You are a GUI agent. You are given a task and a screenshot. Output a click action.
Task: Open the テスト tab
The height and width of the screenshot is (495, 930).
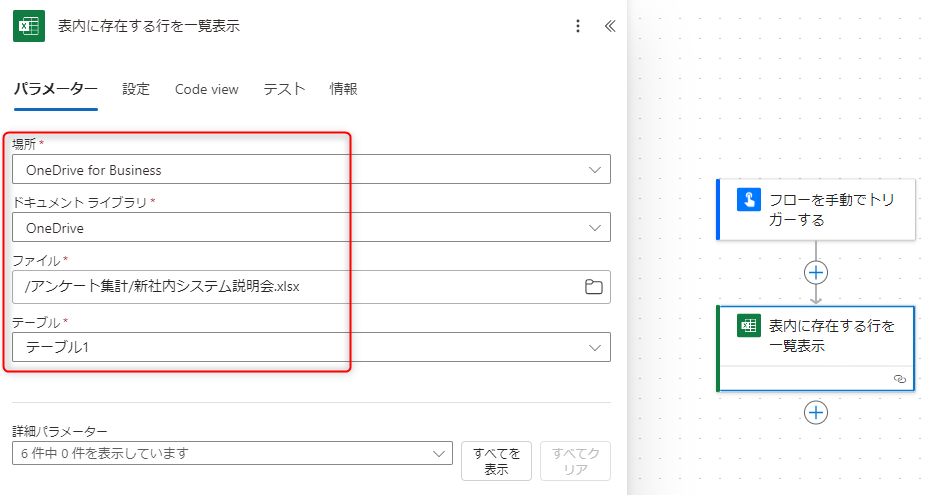click(284, 89)
